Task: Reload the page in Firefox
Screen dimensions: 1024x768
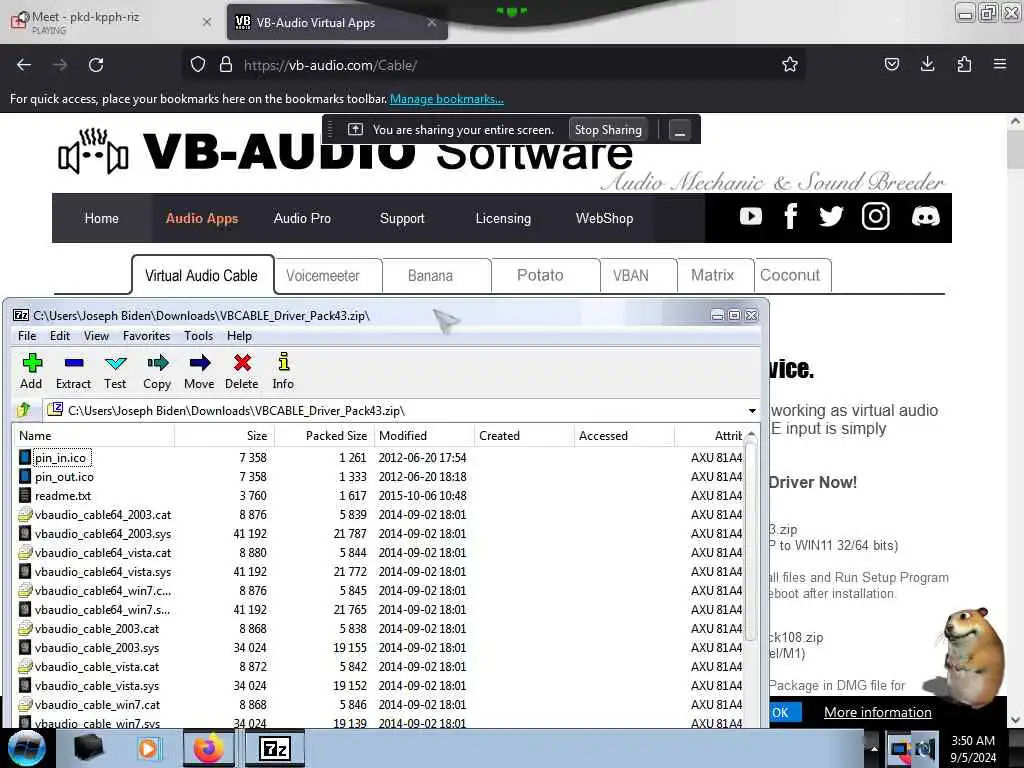Action: [x=96, y=65]
